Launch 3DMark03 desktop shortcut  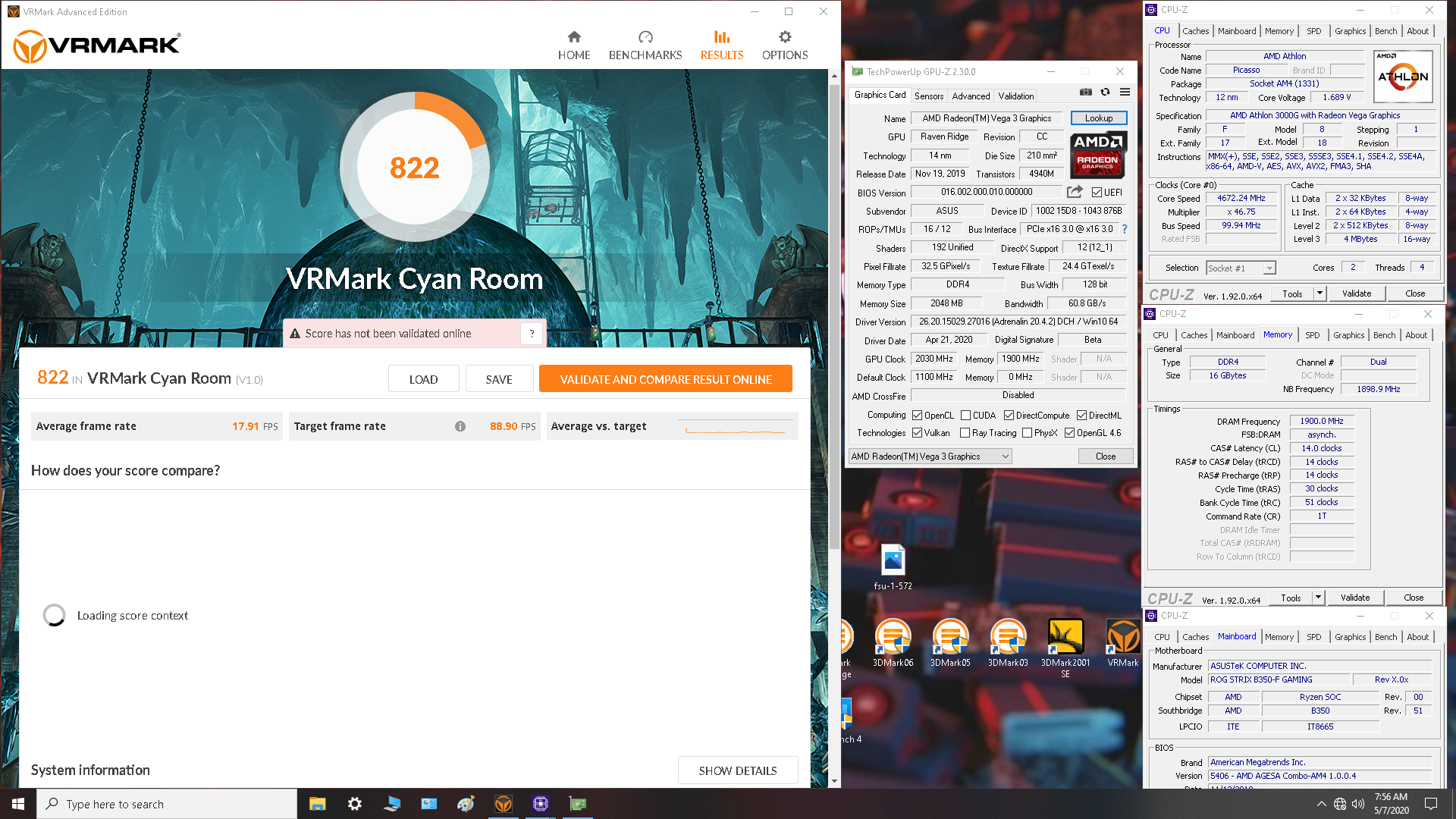point(1008,642)
